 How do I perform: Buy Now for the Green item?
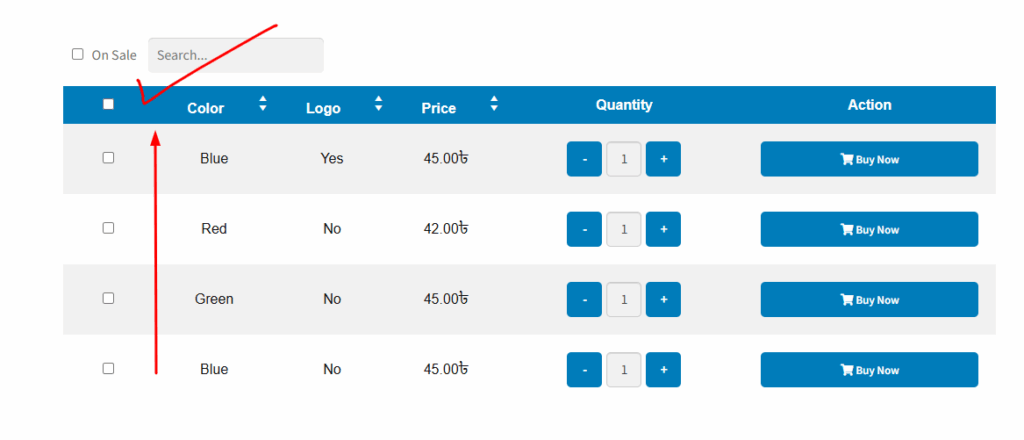[x=869, y=300]
